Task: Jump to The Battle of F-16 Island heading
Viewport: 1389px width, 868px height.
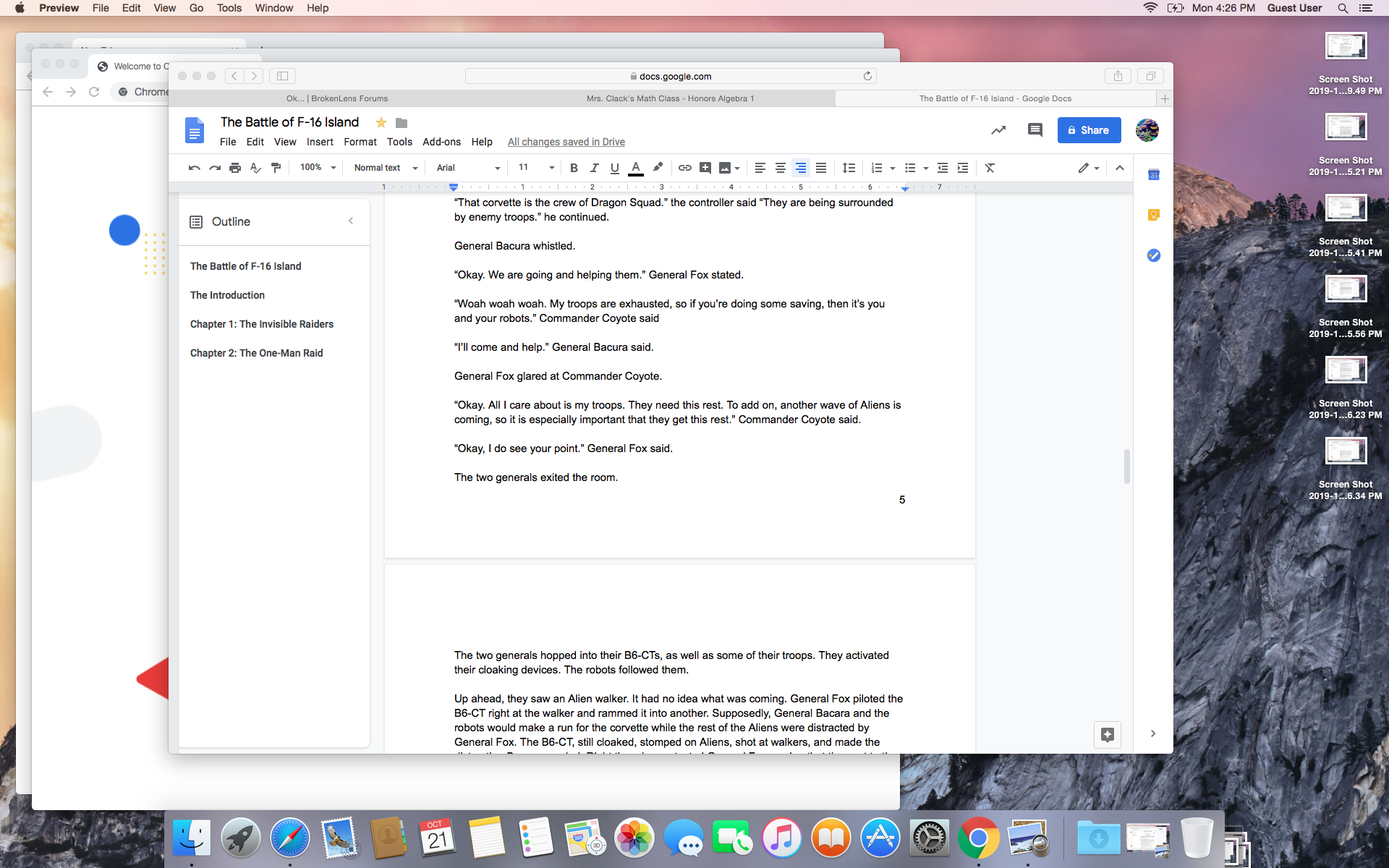Action: tap(245, 266)
